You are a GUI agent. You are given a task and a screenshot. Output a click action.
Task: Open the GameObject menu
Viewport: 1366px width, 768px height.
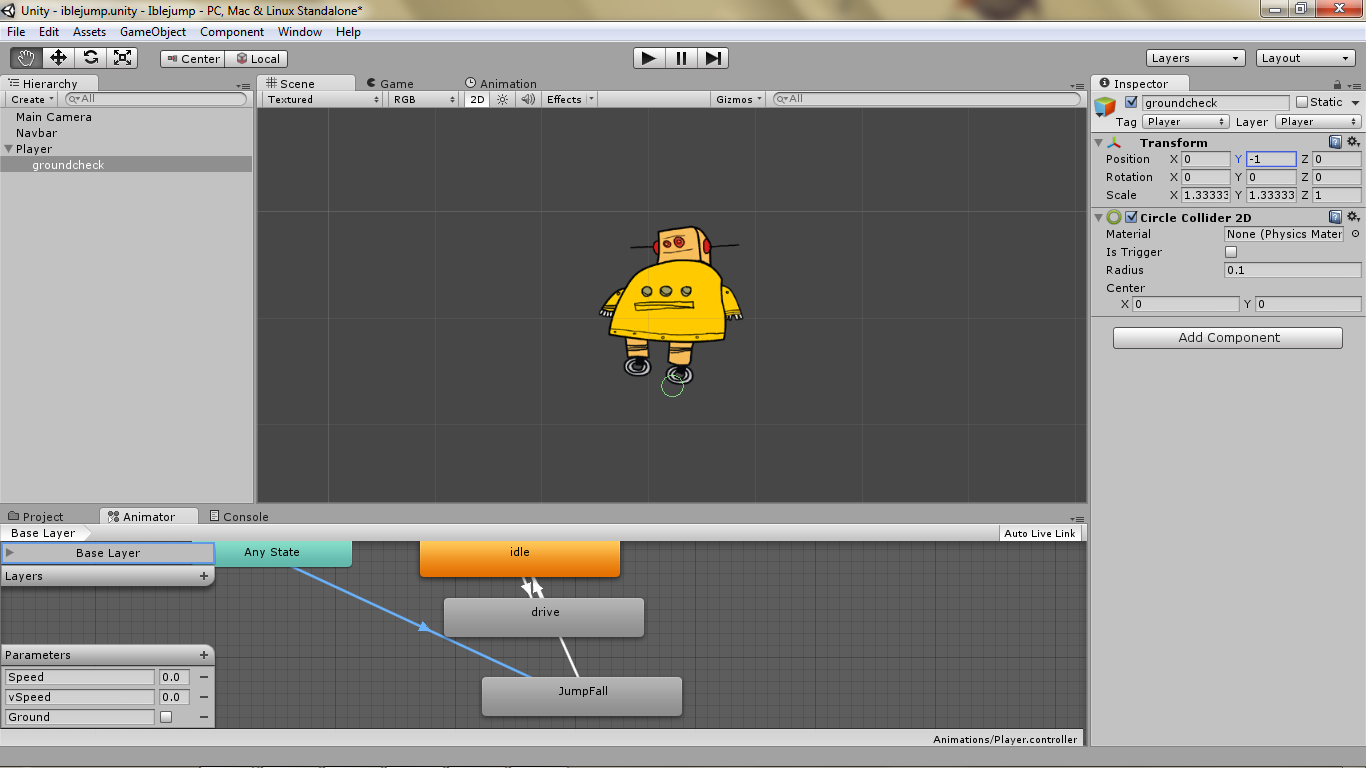coord(153,32)
